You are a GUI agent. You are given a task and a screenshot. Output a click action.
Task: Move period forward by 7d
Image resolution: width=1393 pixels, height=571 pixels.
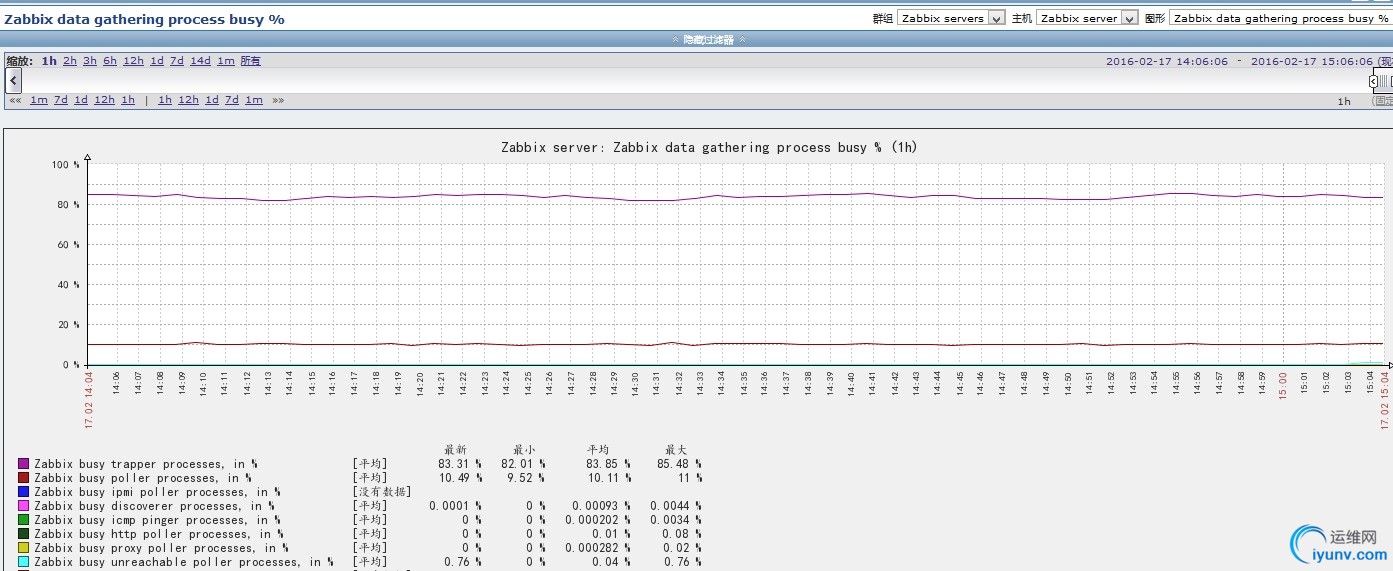click(x=232, y=100)
